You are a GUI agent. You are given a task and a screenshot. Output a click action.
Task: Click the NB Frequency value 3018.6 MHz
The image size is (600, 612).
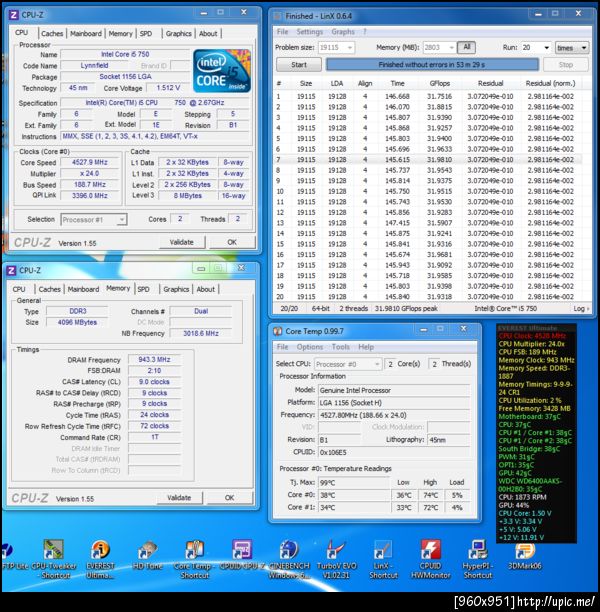[201, 333]
